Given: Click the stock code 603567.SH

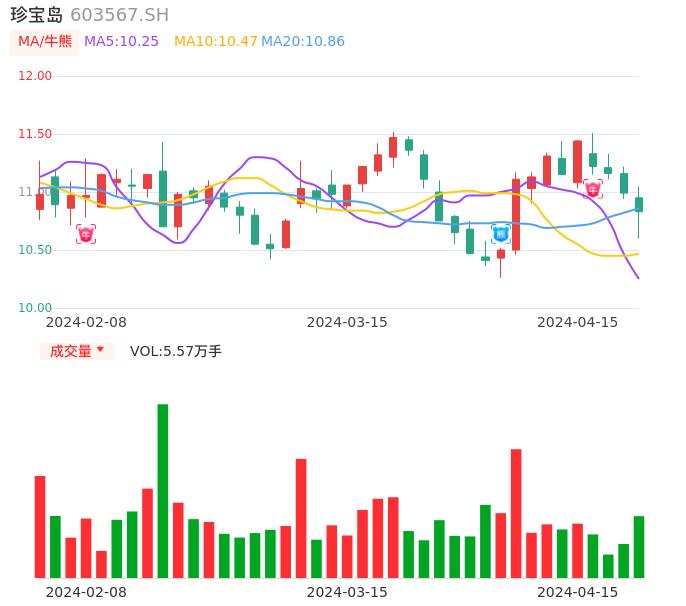Looking at the screenshot, I should tap(119, 15).
